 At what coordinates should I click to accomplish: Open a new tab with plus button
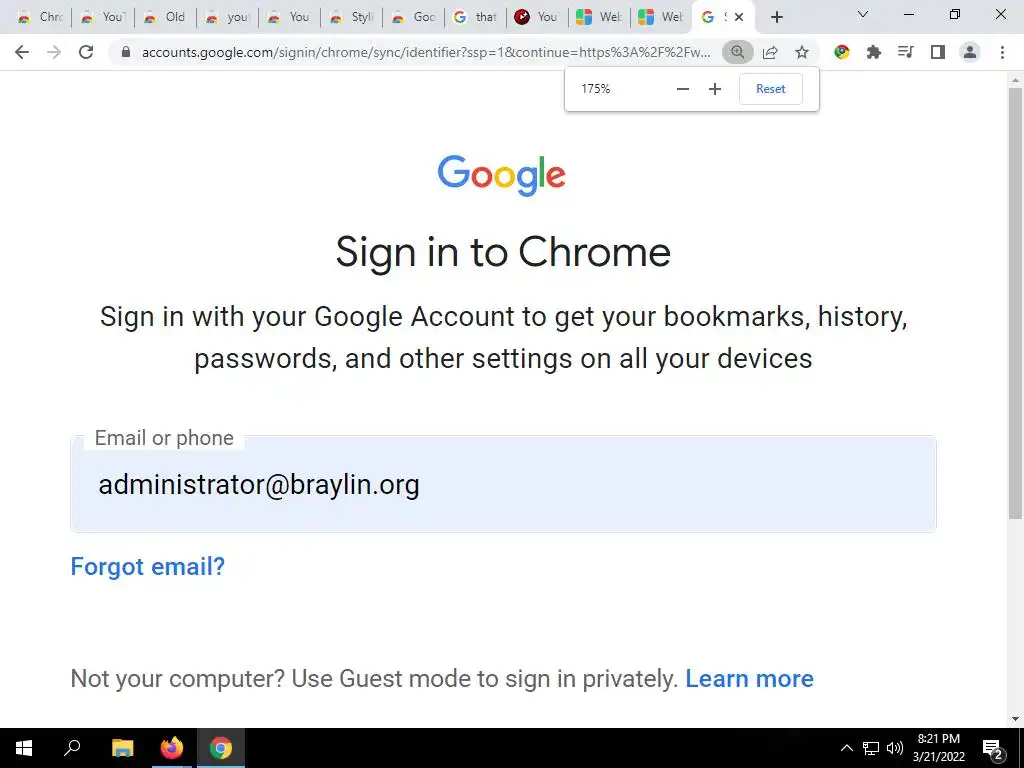(x=776, y=17)
